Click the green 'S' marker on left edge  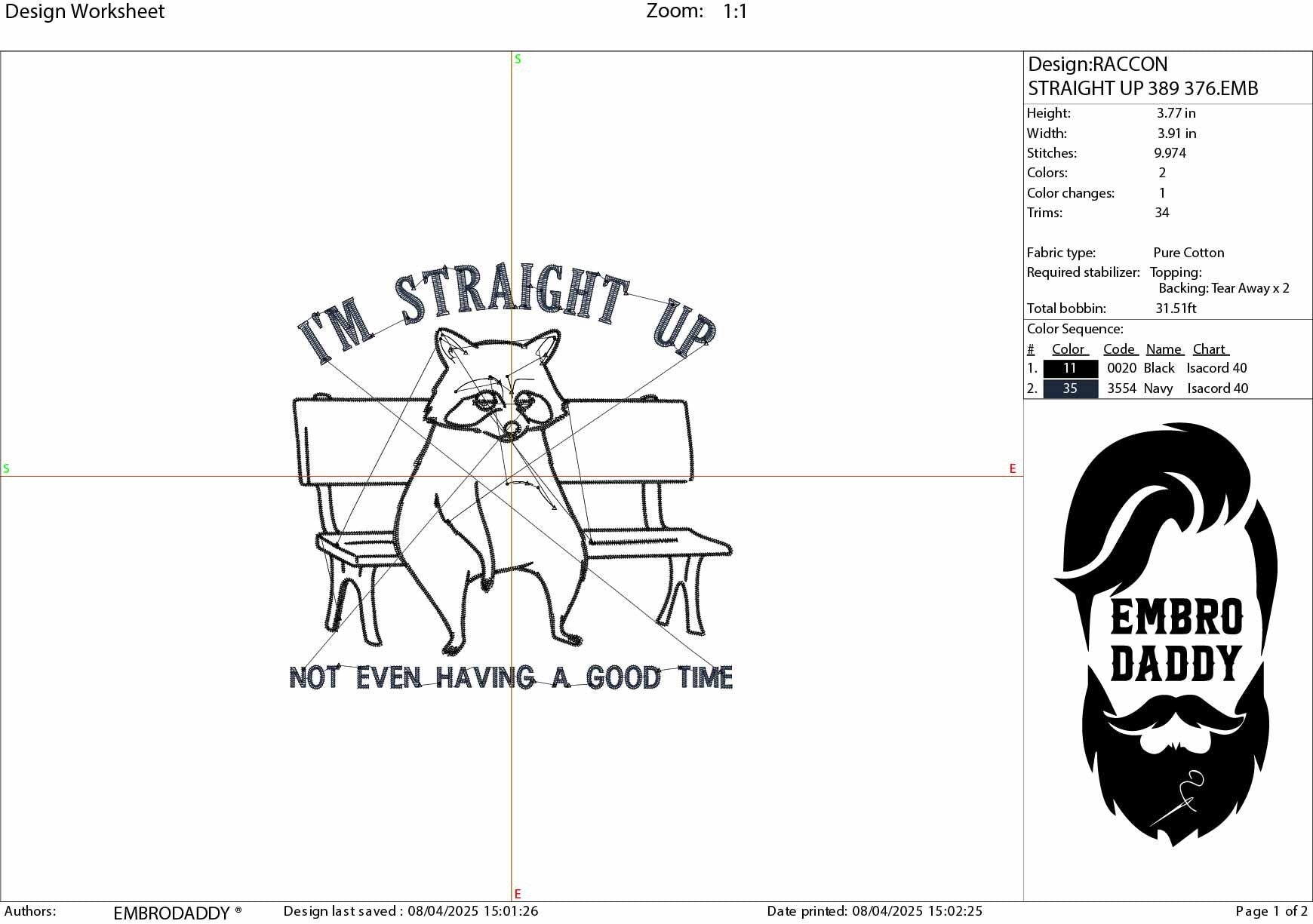pyautogui.click(x=6, y=468)
